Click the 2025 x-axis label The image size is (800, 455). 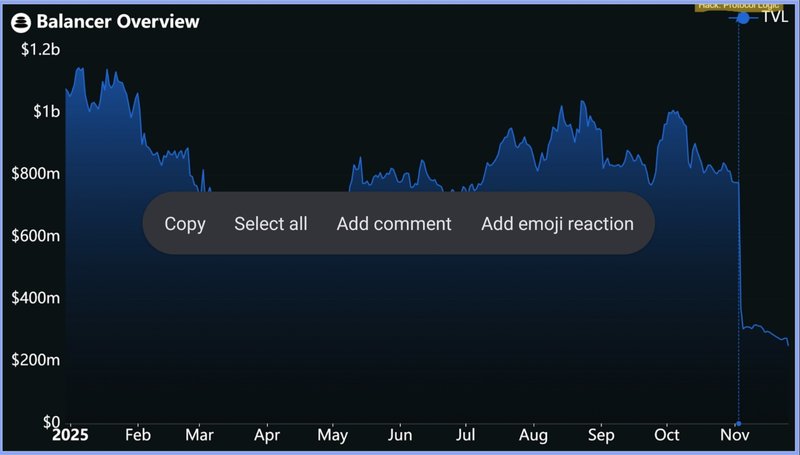tap(70, 435)
